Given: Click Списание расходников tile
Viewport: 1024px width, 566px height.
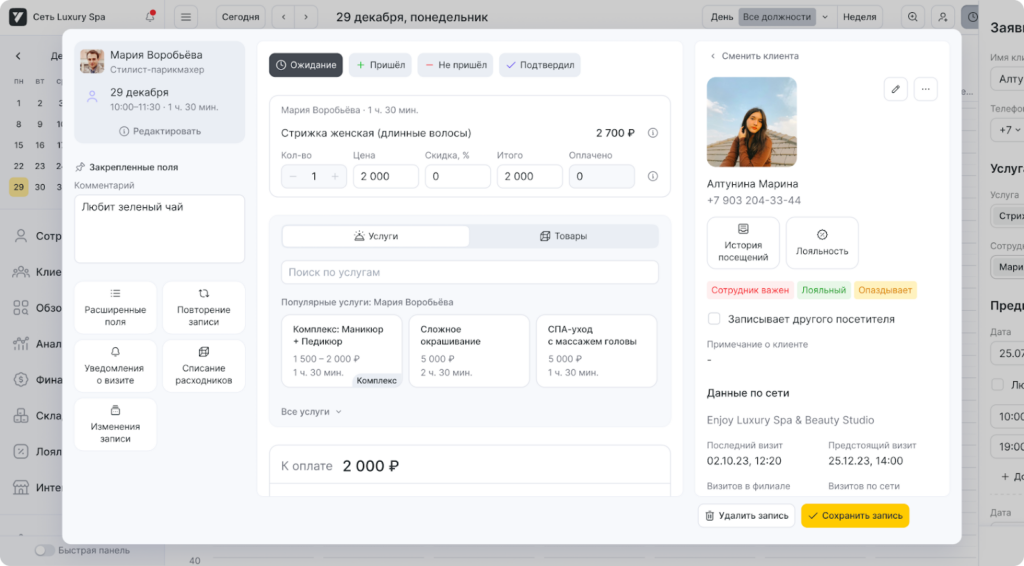Looking at the screenshot, I should pos(204,366).
